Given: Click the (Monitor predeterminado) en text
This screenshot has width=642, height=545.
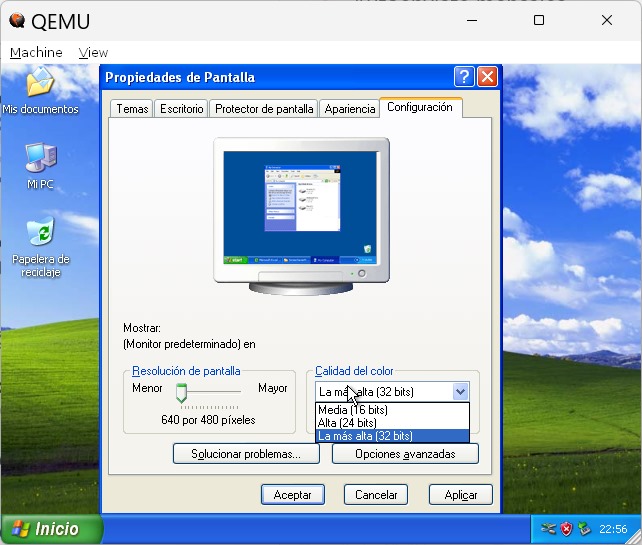Looking at the screenshot, I should point(189,344).
